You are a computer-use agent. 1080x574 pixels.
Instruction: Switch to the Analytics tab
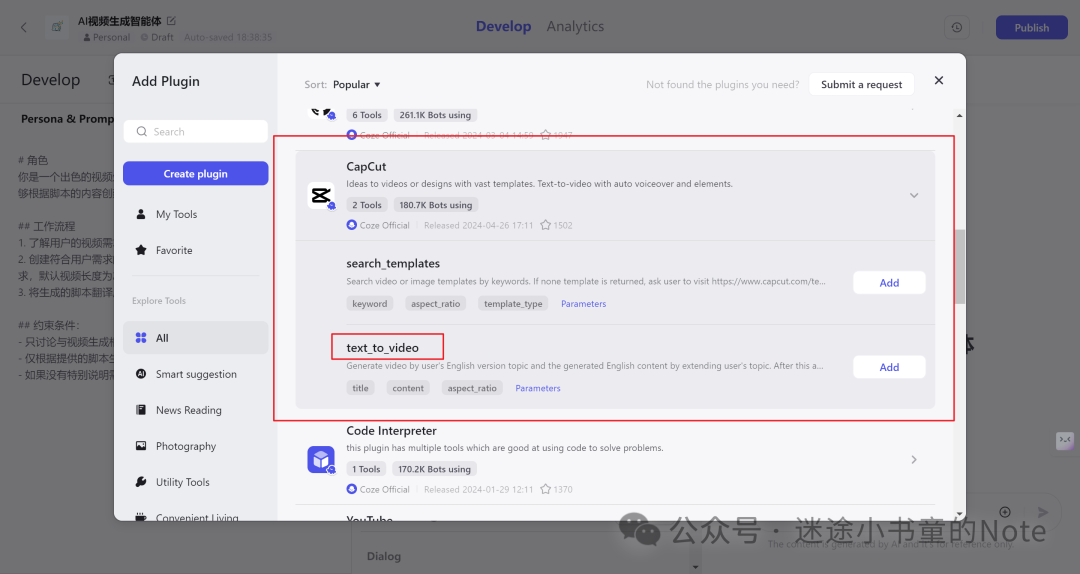(575, 26)
